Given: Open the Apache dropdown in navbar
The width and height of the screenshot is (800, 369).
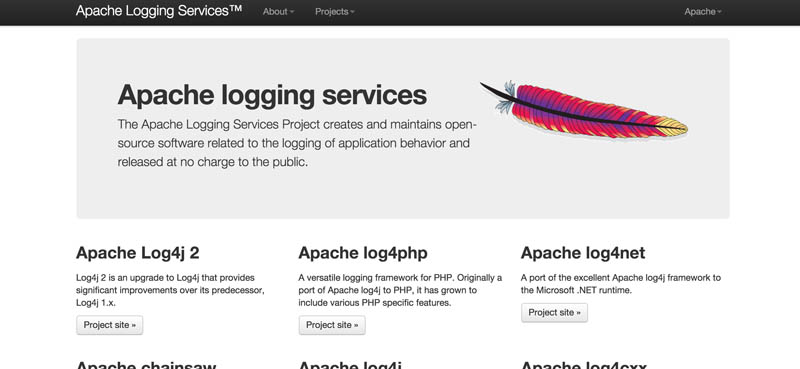Looking at the screenshot, I should [703, 12].
